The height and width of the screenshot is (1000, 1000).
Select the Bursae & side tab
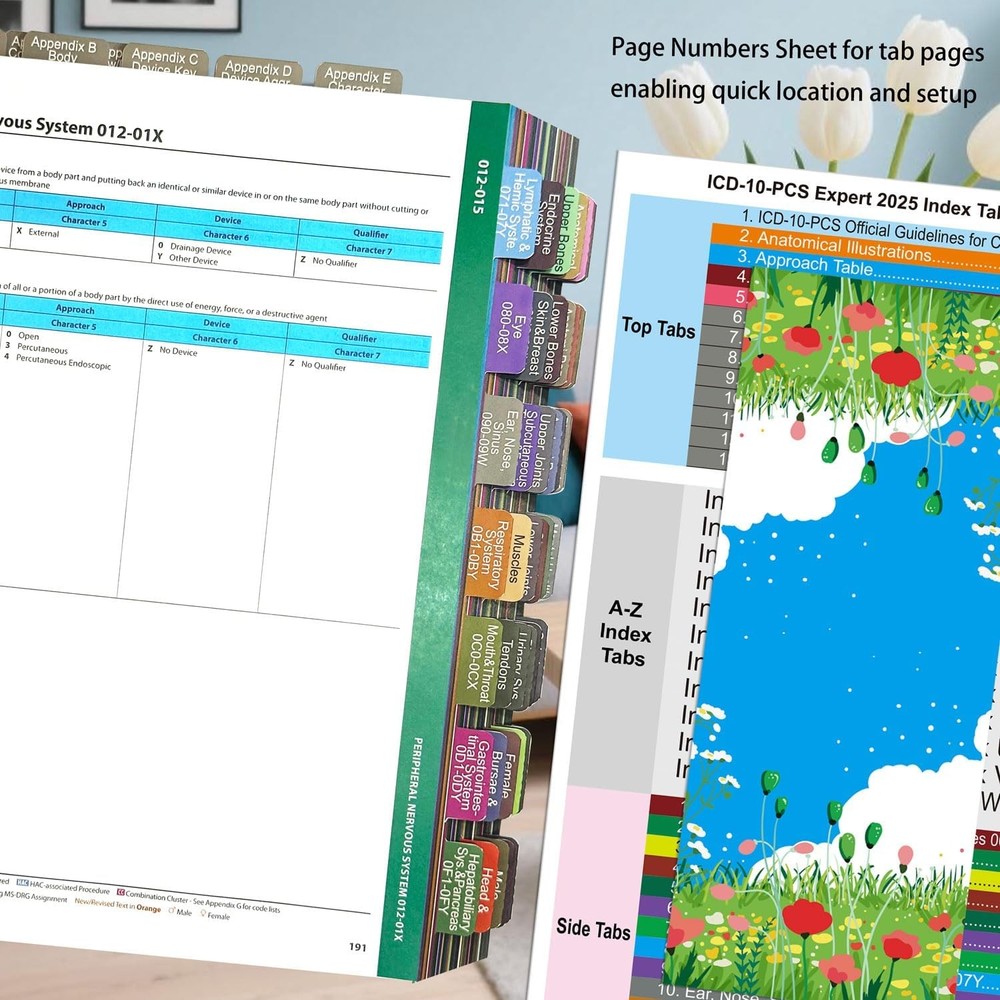[x=497, y=777]
